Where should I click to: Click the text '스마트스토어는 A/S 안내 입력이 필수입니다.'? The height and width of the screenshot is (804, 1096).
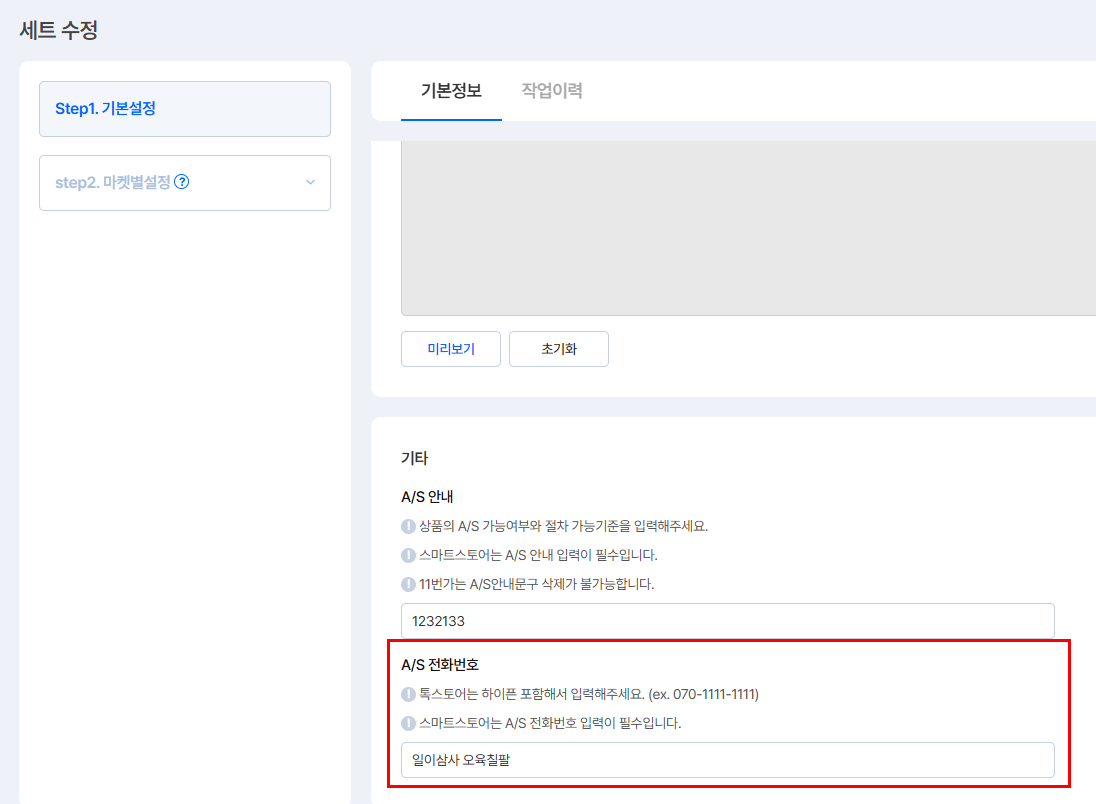(538, 555)
